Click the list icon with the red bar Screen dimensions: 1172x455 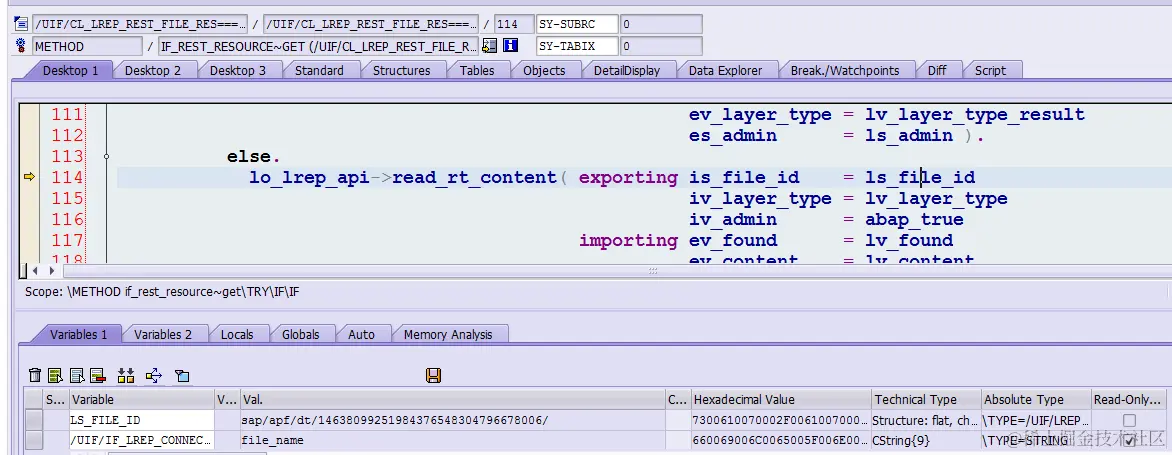(x=97, y=375)
